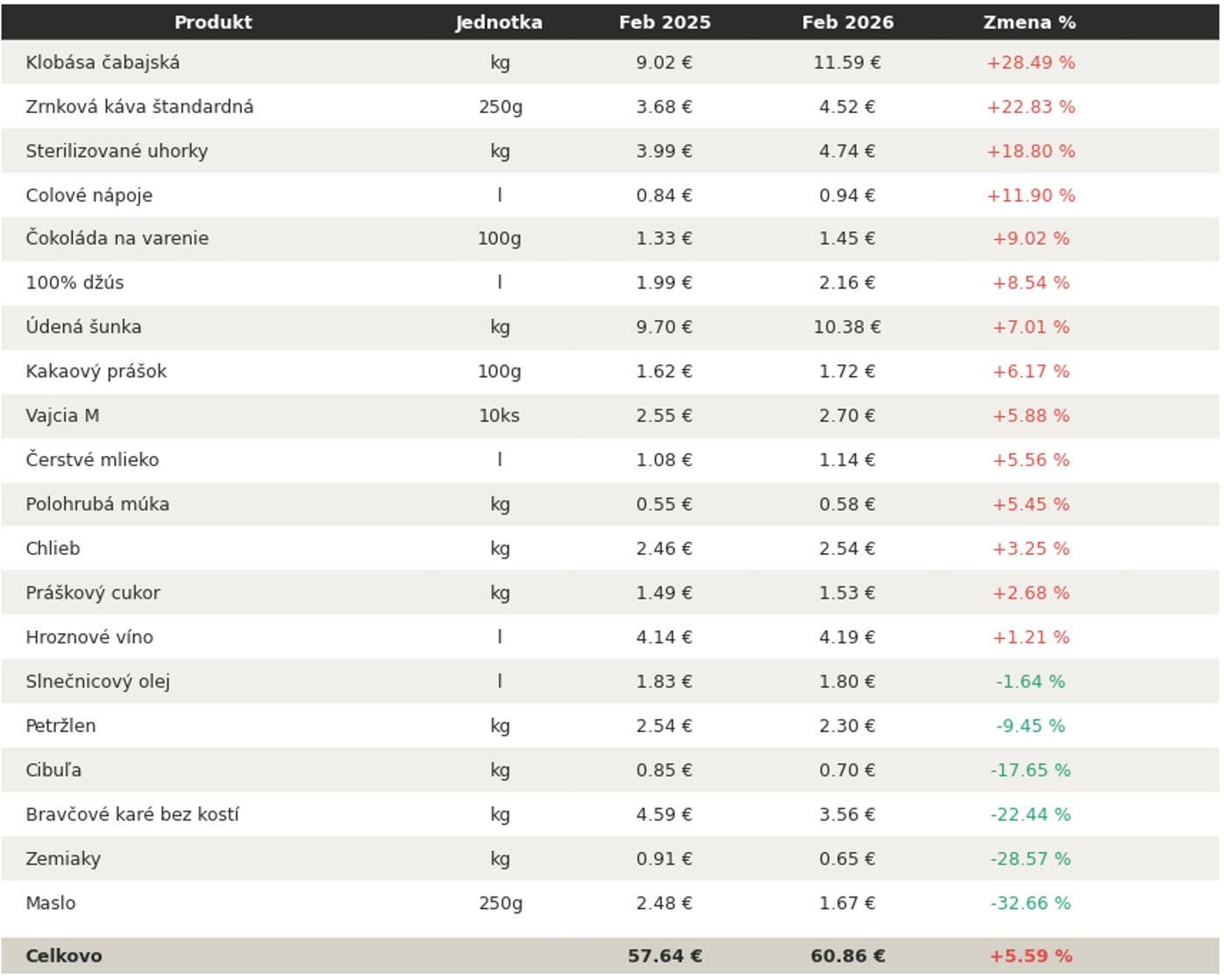Click the 10ks unit cell
The width and height of the screenshot is (1224, 980).
pos(499,415)
